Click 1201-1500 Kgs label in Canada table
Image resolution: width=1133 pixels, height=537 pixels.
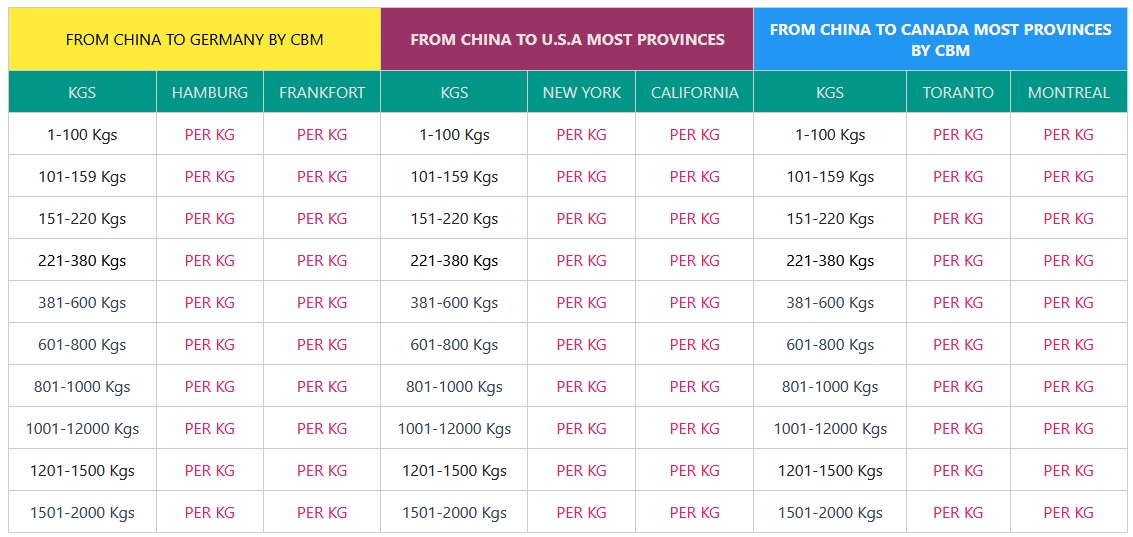click(830, 471)
